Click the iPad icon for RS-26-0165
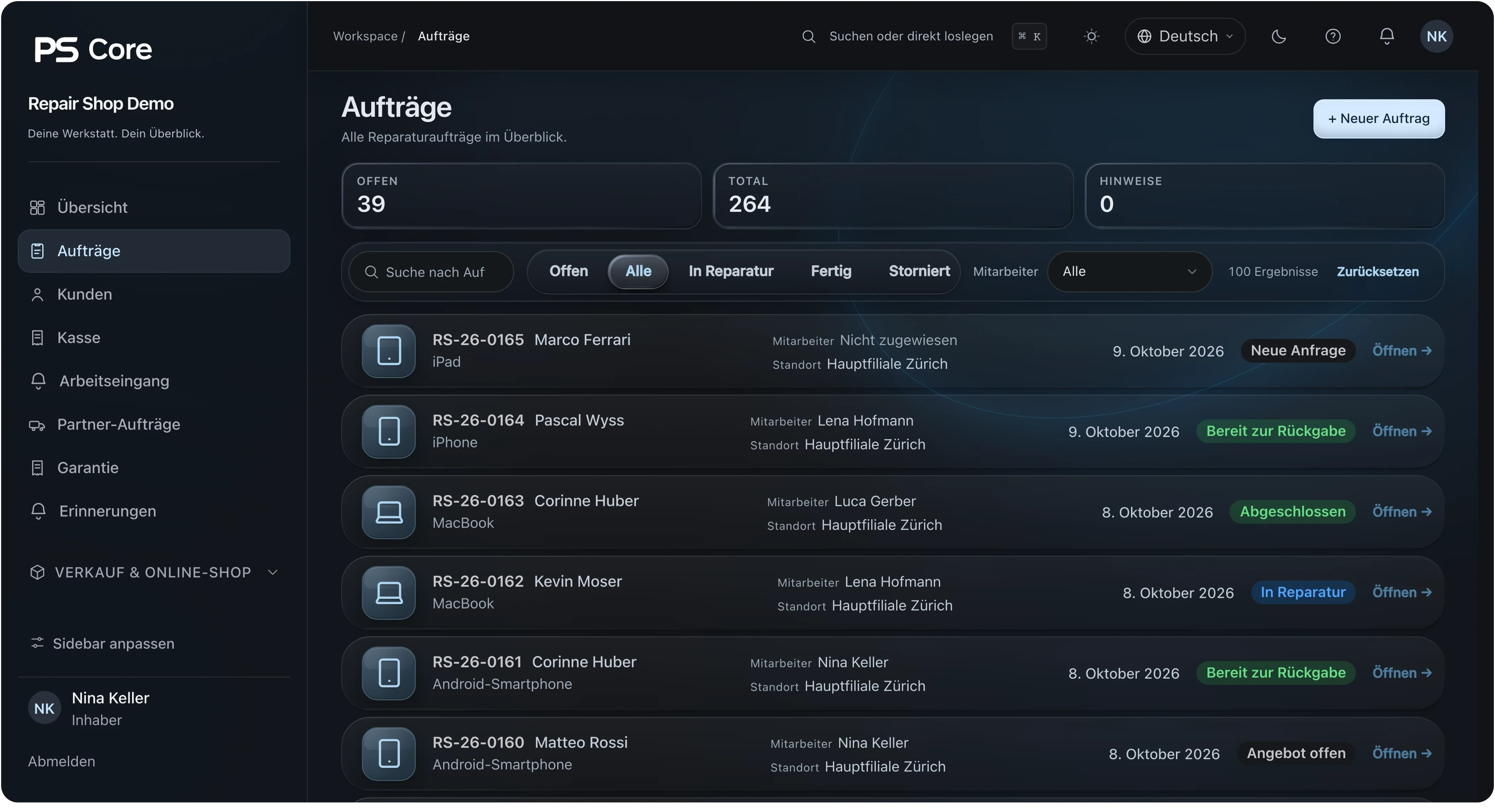This screenshot has width=1495, height=812. (388, 351)
